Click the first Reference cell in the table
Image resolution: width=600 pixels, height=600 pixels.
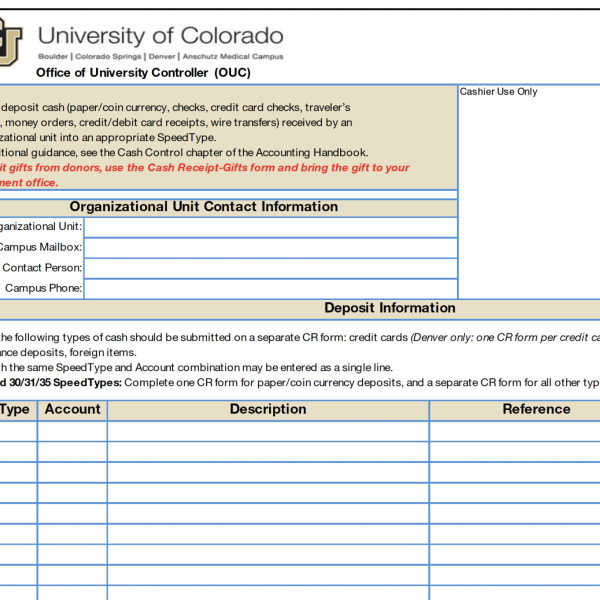click(515, 431)
